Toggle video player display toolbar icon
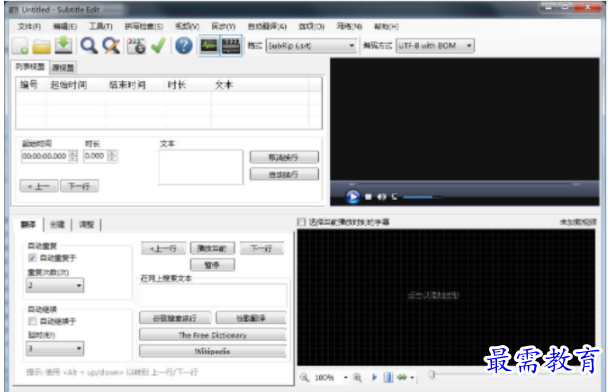 231,46
